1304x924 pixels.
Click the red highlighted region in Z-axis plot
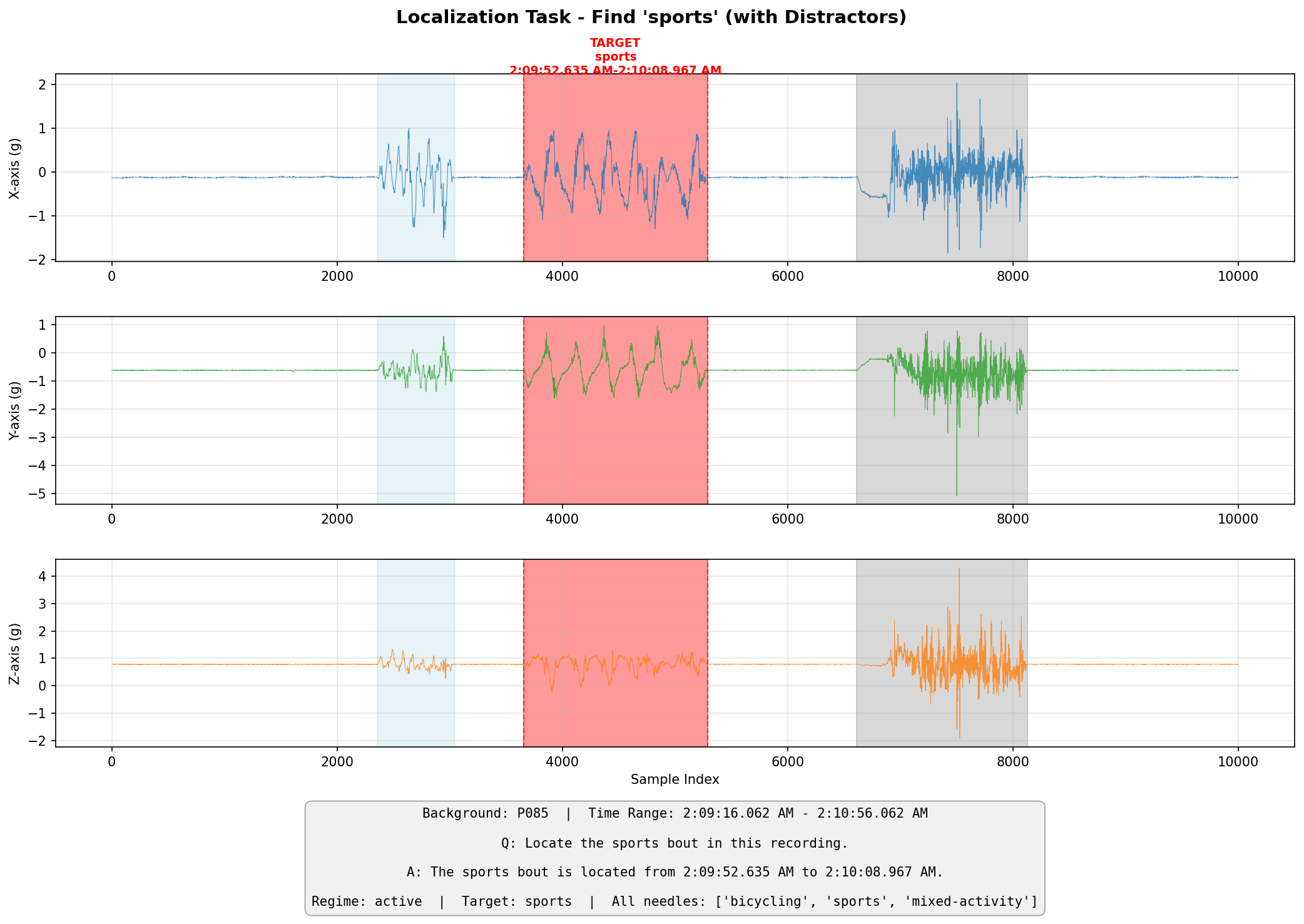[x=615, y=652]
